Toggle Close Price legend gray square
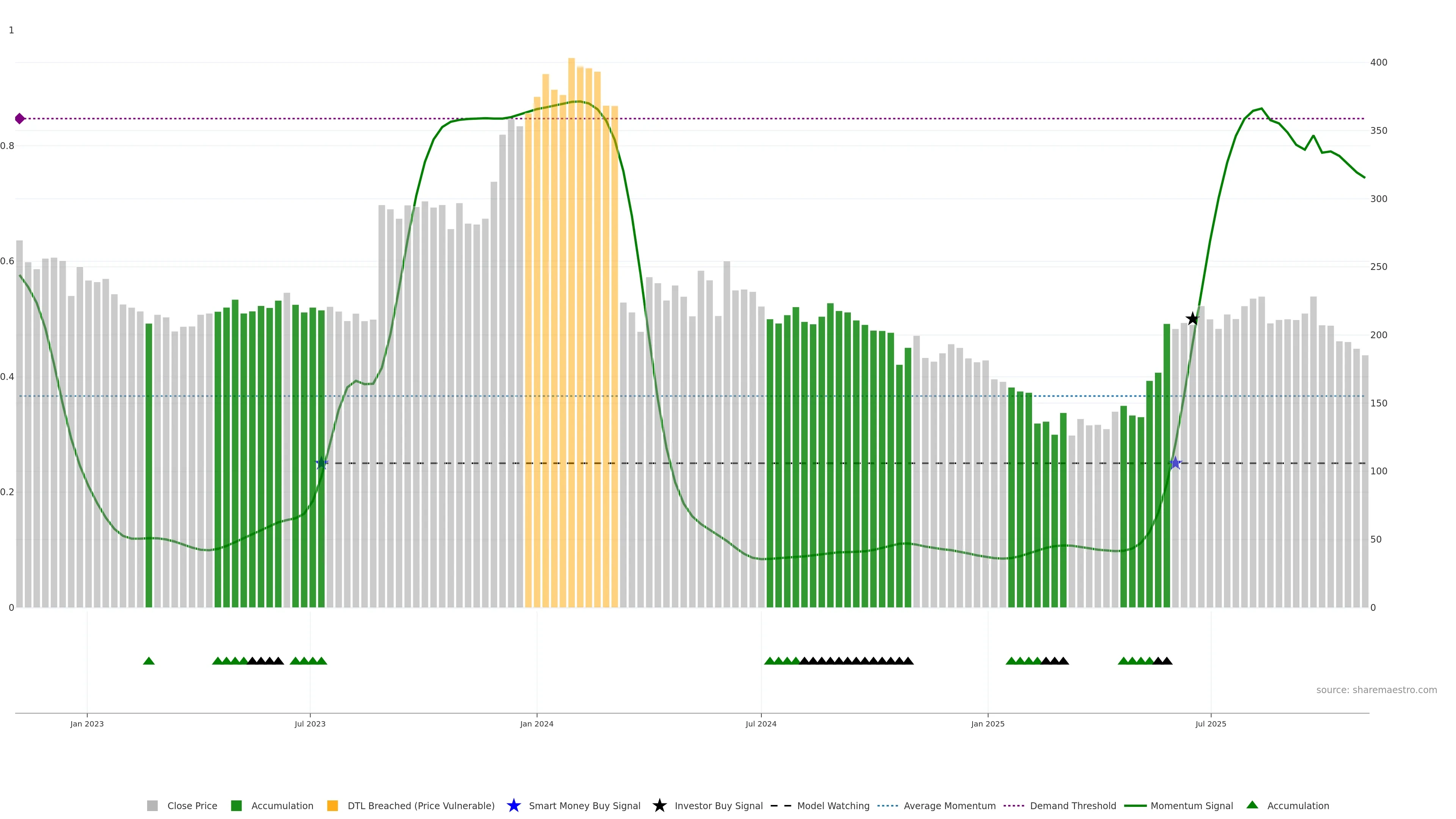 coord(152,805)
